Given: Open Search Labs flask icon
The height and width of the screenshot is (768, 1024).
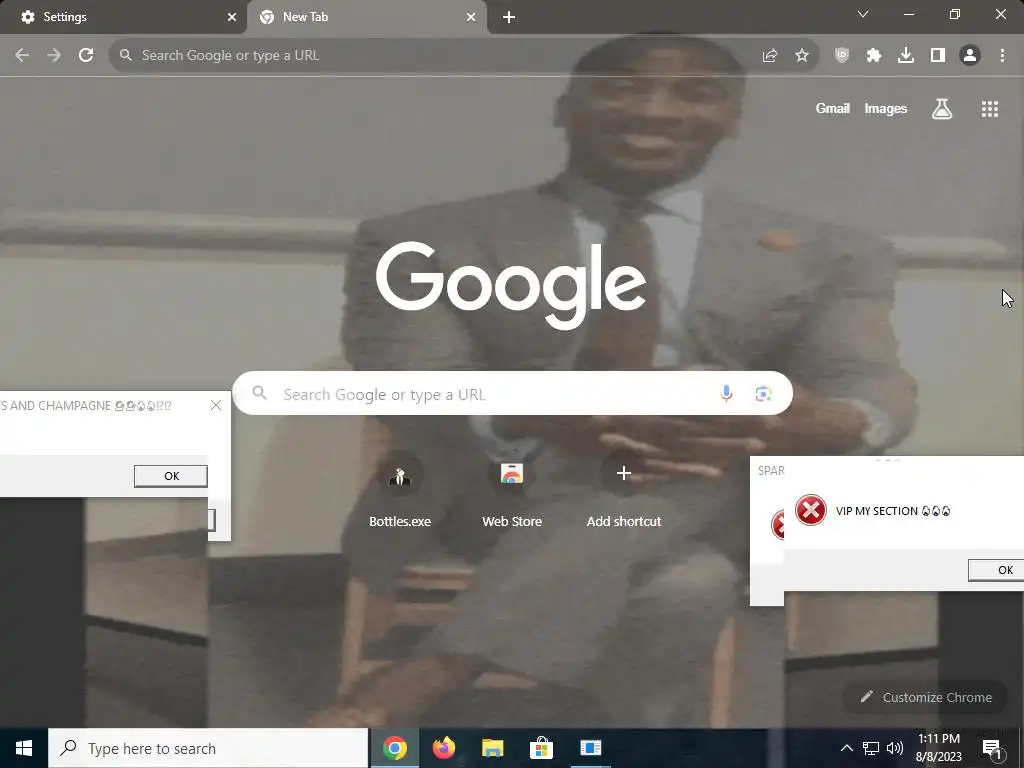Looking at the screenshot, I should click(x=942, y=108).
